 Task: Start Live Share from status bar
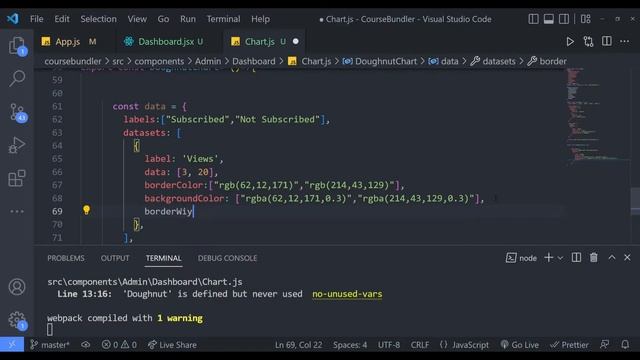172,344
